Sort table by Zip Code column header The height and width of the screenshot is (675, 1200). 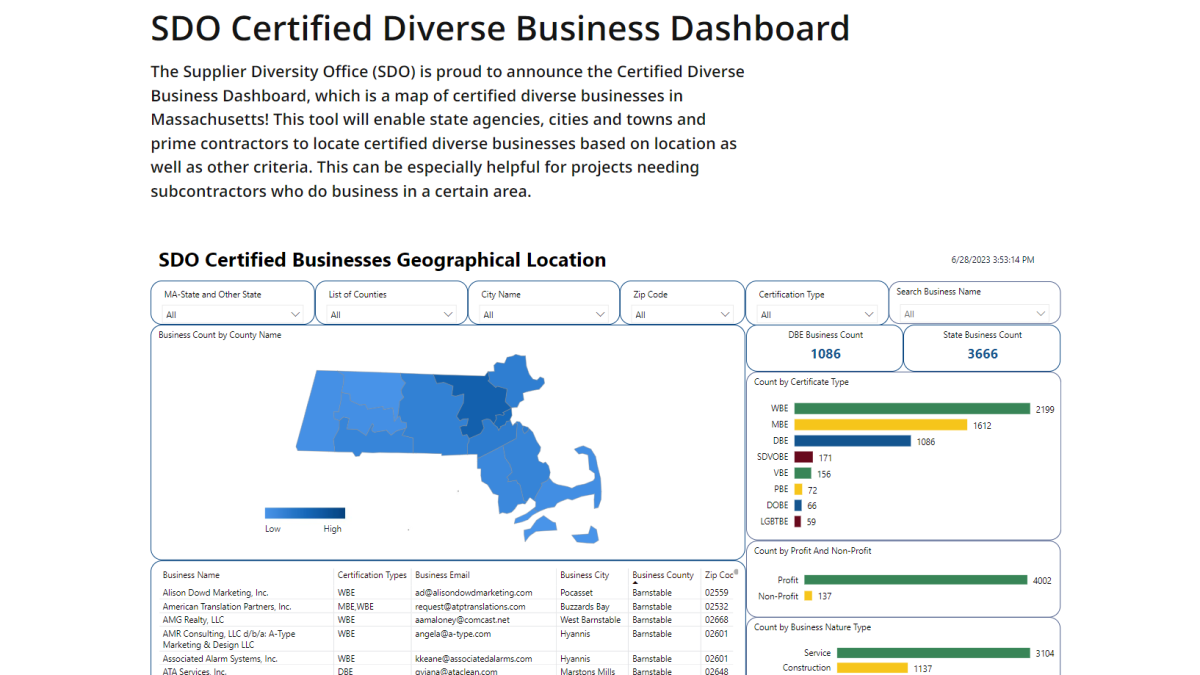point(720,575)
